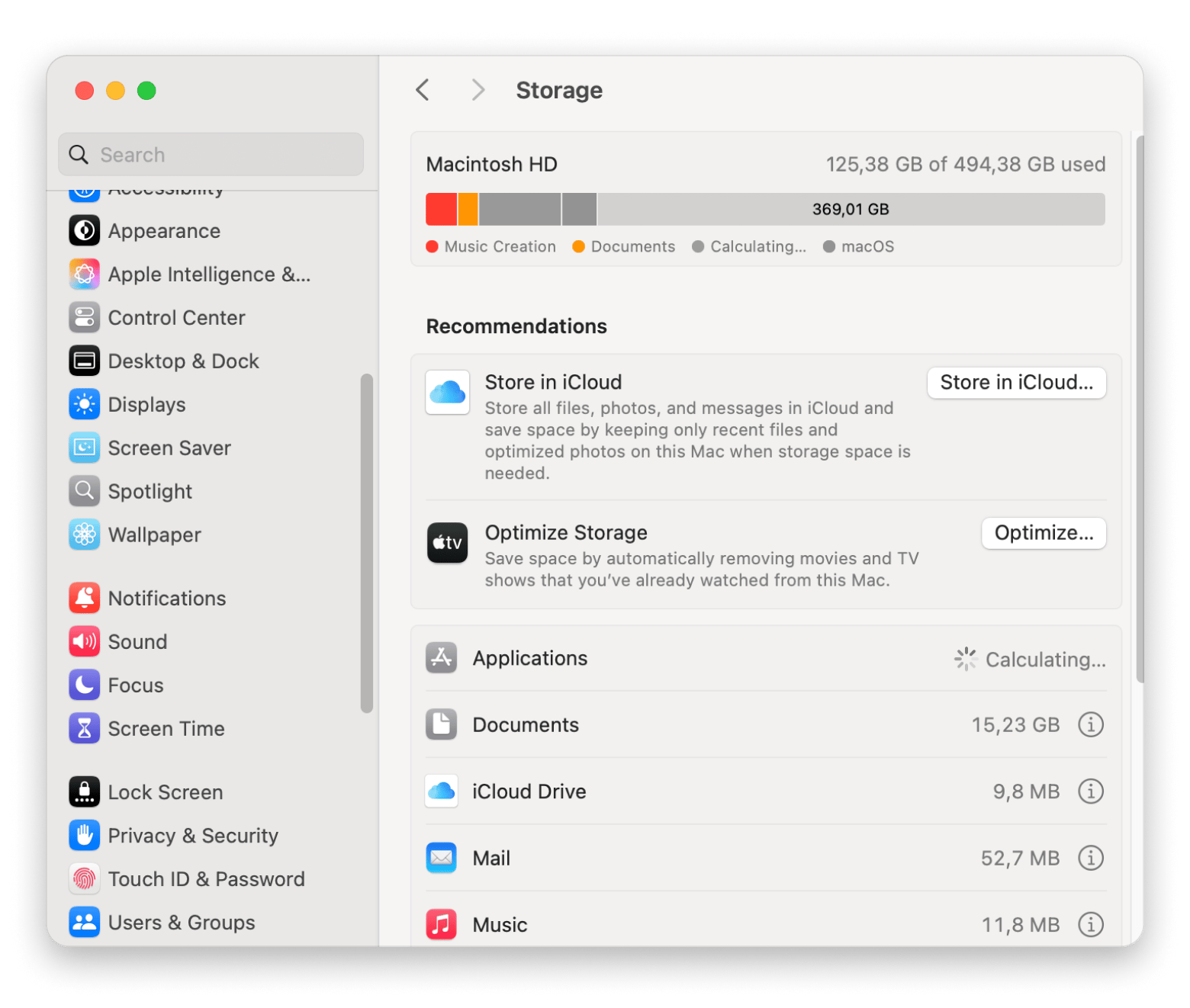
Task: Open Wallpaper settings label
Action: pos(155,534)
